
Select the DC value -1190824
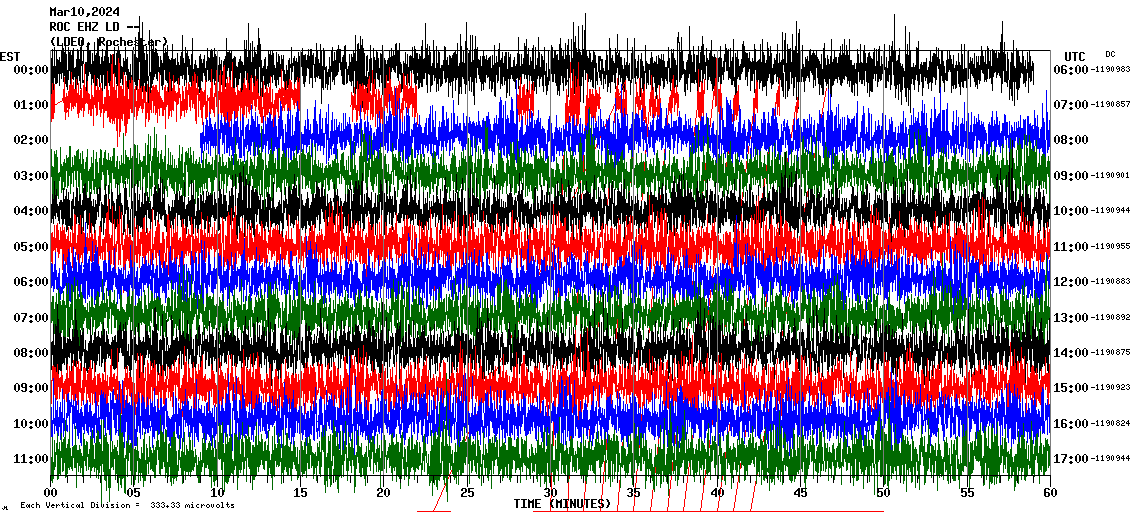coord(1110,424)
